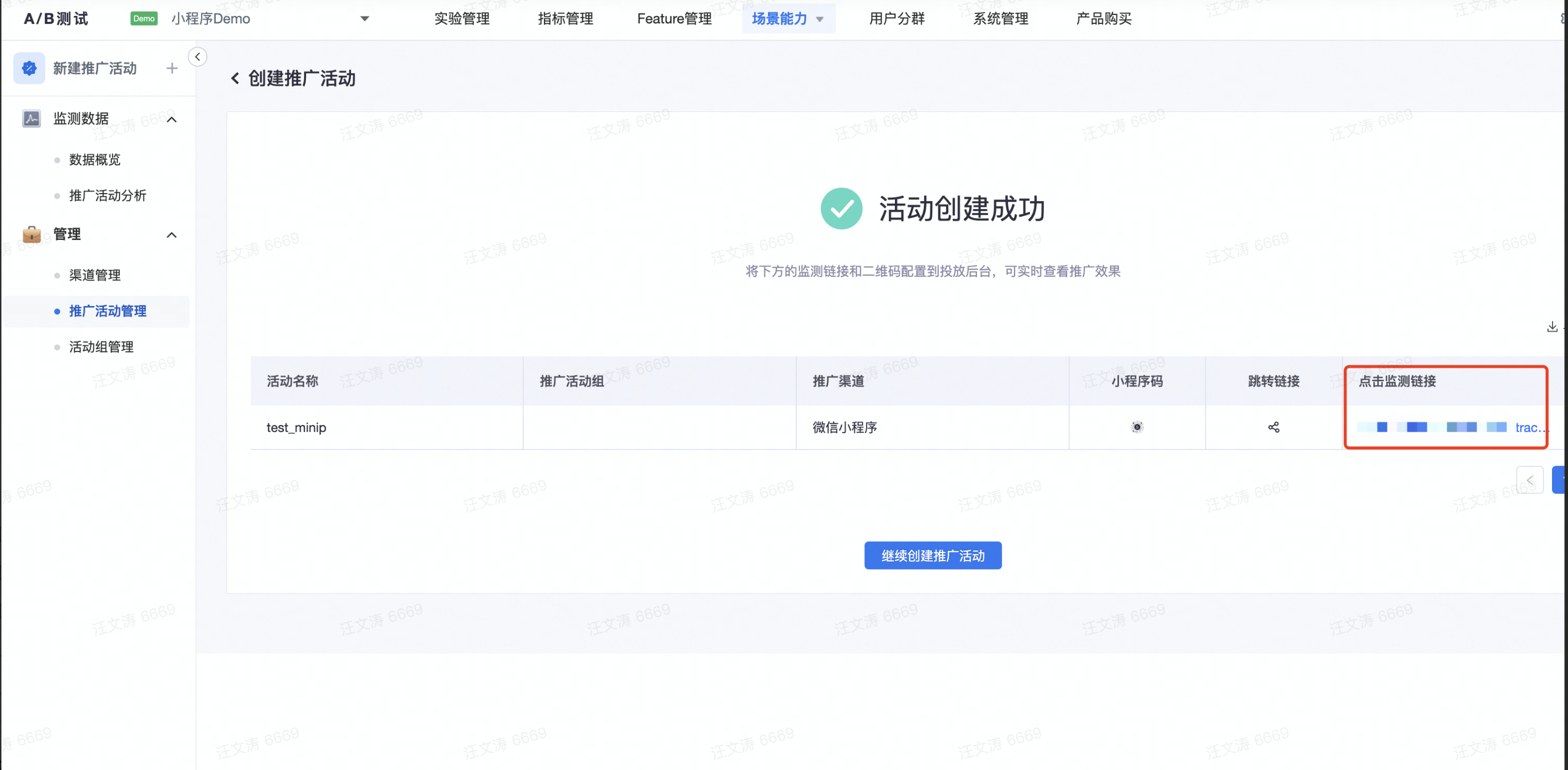Viewport: 1568px width, 770px height.
Task: Open 数据概览 in the sidebar
Action: pos(95,159)
